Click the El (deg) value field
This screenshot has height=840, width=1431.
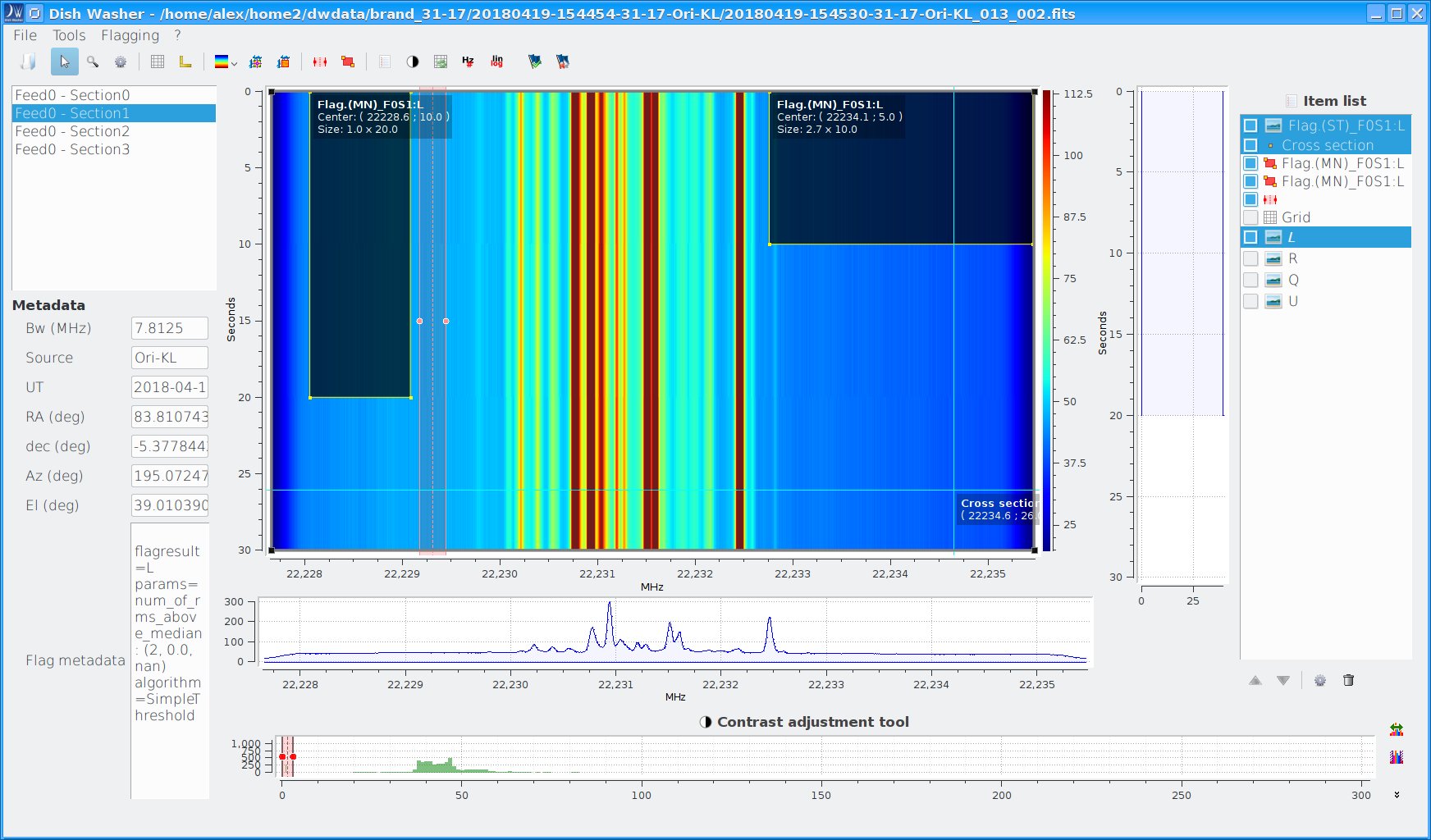[170, 505]
